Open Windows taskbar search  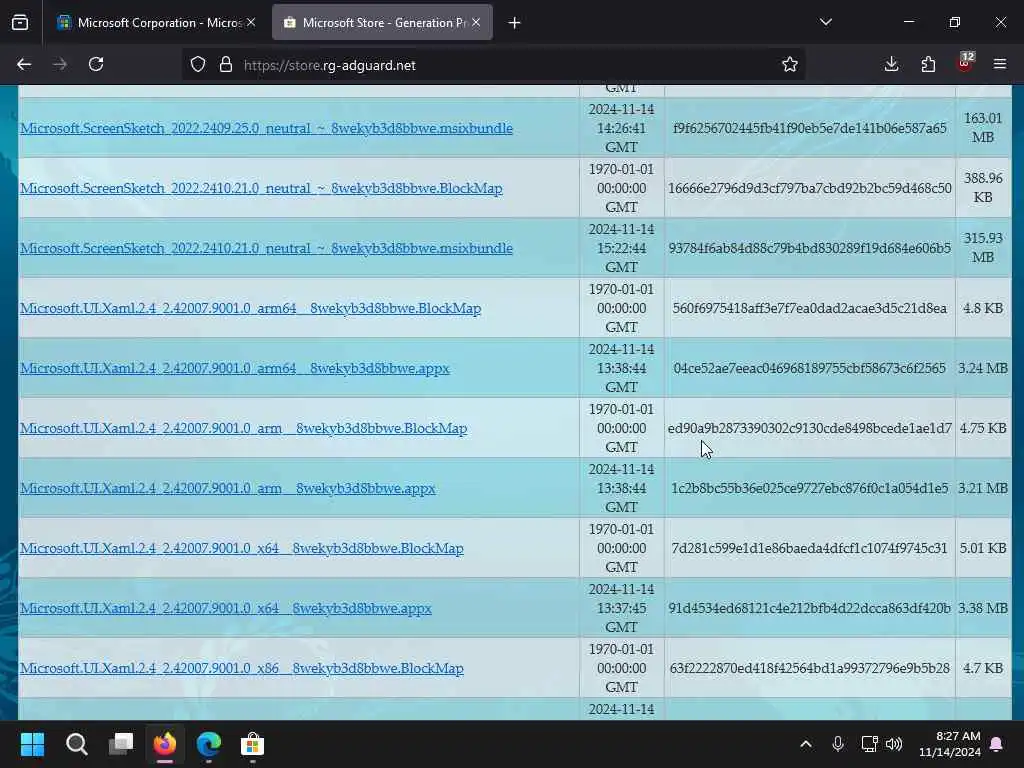76,744
